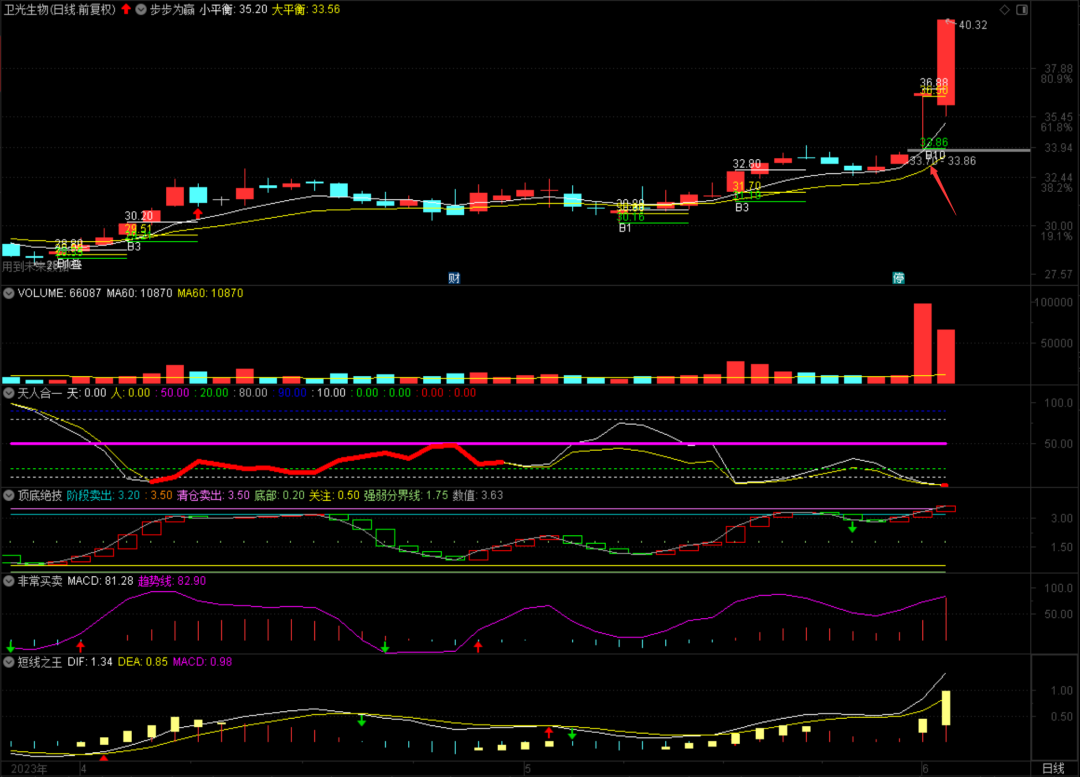This screenshot has width=1080, height=777.
Task: Expand the 短线之王 panel dropdown arrow
Action: (x=9, y=661)
